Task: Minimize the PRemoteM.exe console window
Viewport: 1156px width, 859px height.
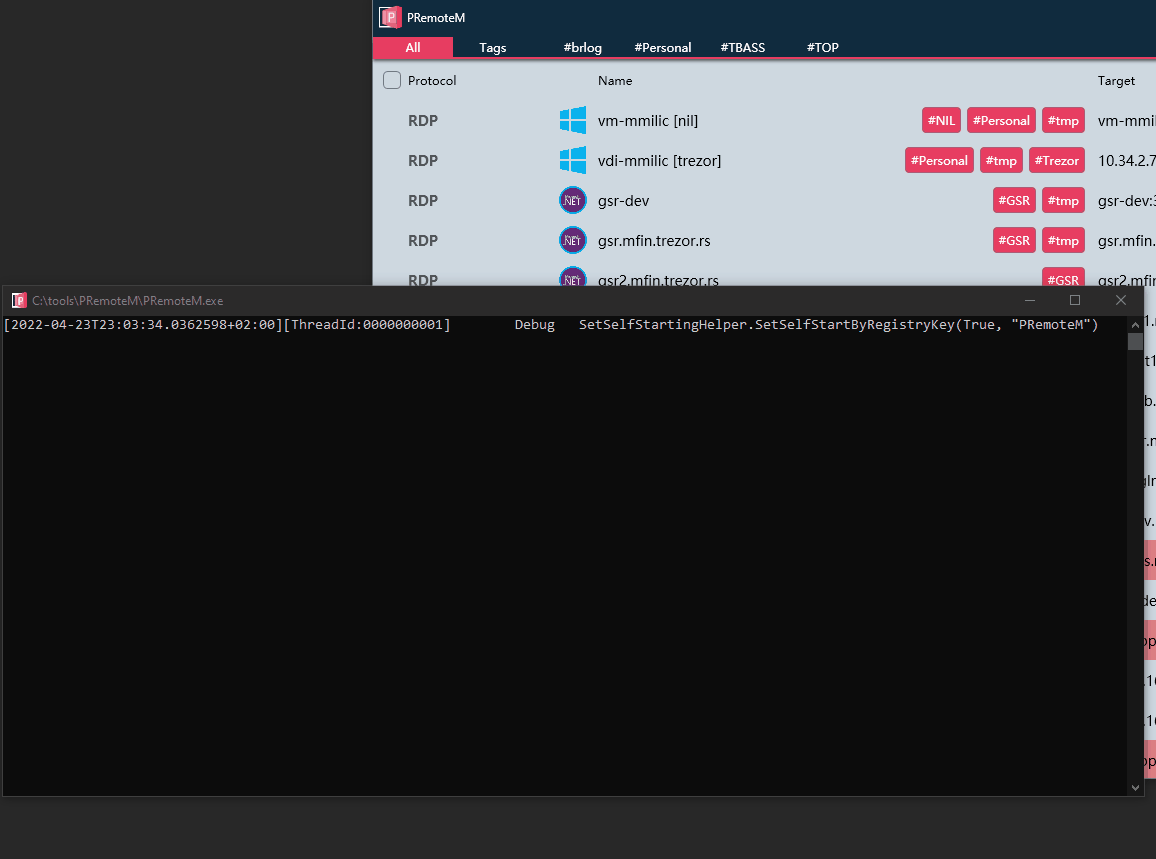Action: [x=1030, y=300]
